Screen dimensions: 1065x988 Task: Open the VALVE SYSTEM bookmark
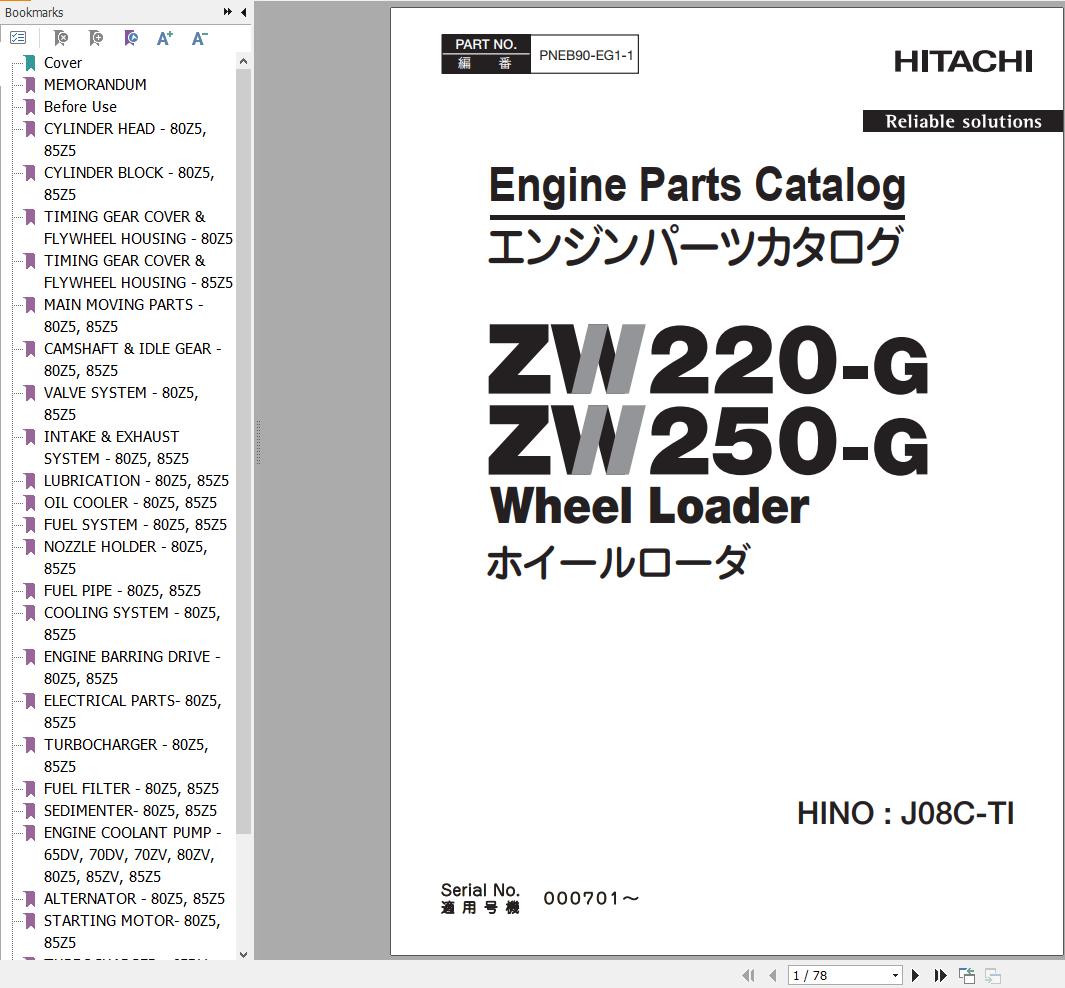coord(121,403)
